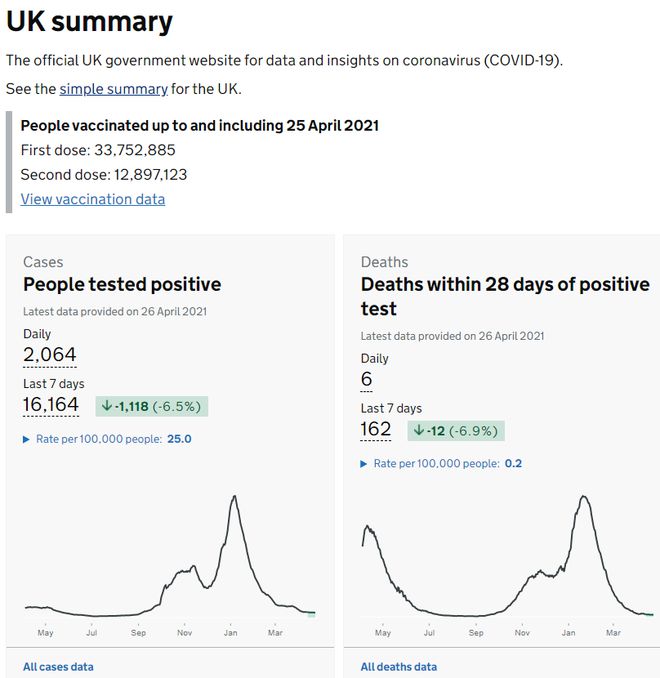
Task: Click the January peak on cases chart
Action: click(x=234, y=497)
